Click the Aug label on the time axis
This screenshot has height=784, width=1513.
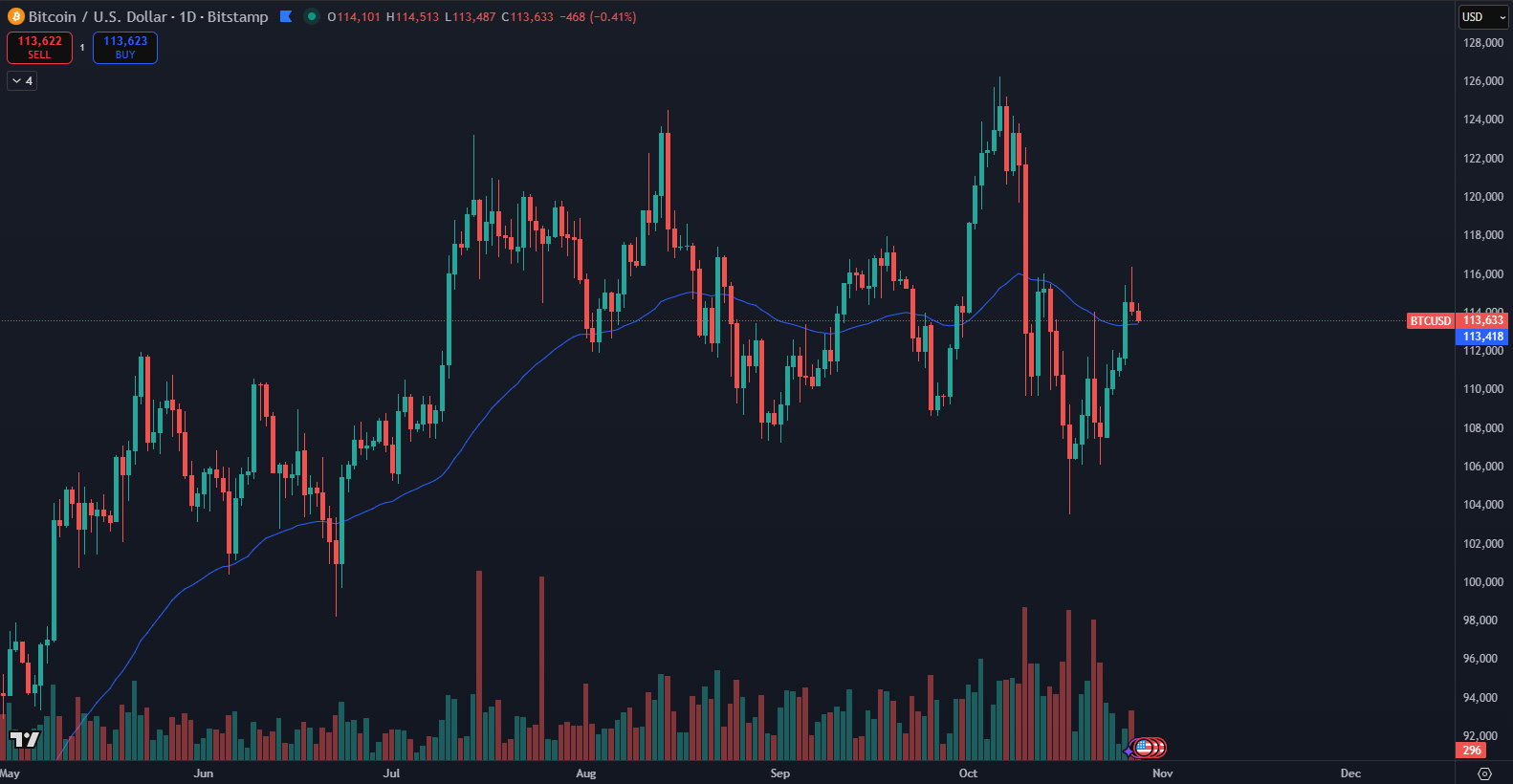(586, 773)
